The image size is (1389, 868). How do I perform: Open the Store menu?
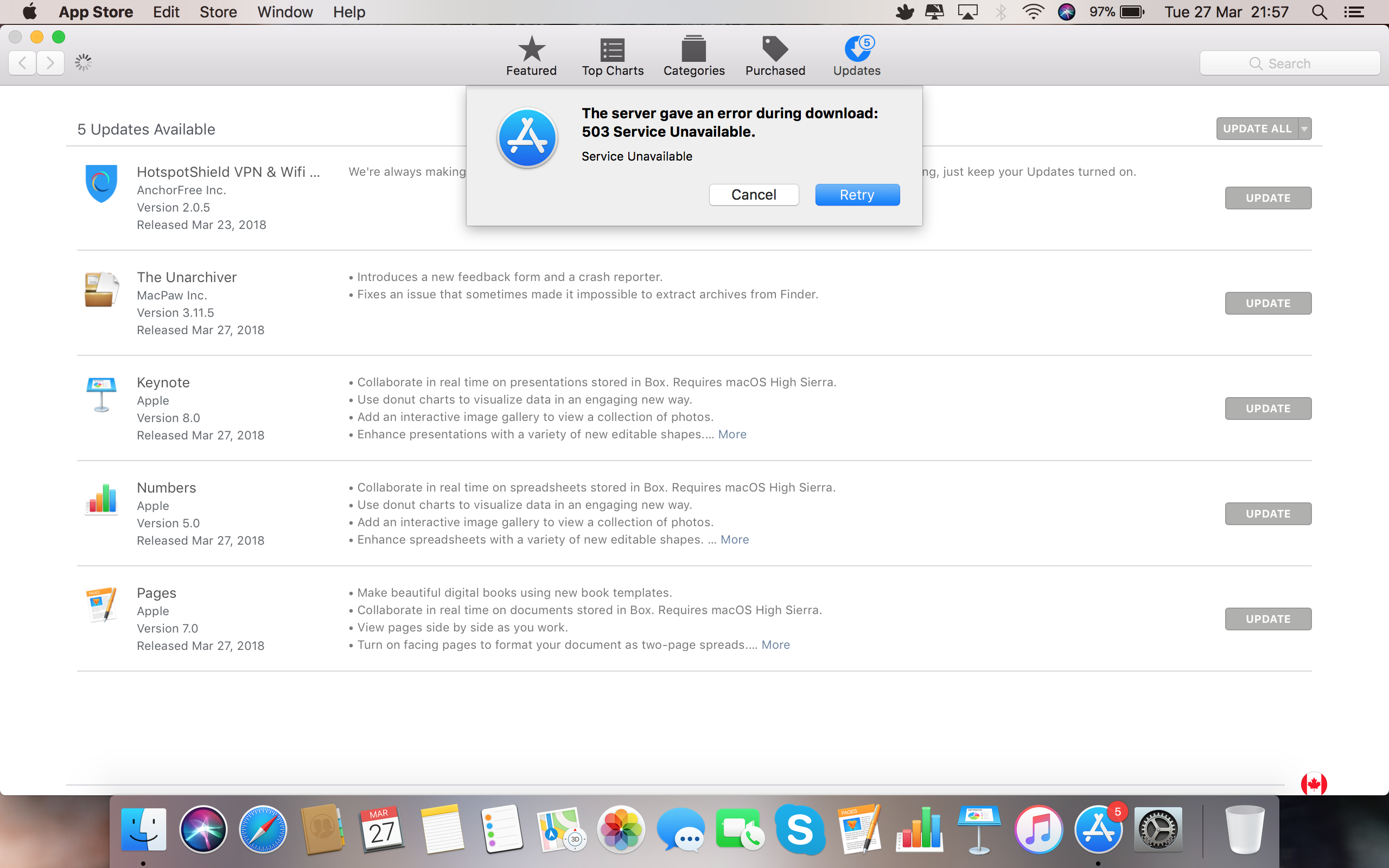[218, 11]
